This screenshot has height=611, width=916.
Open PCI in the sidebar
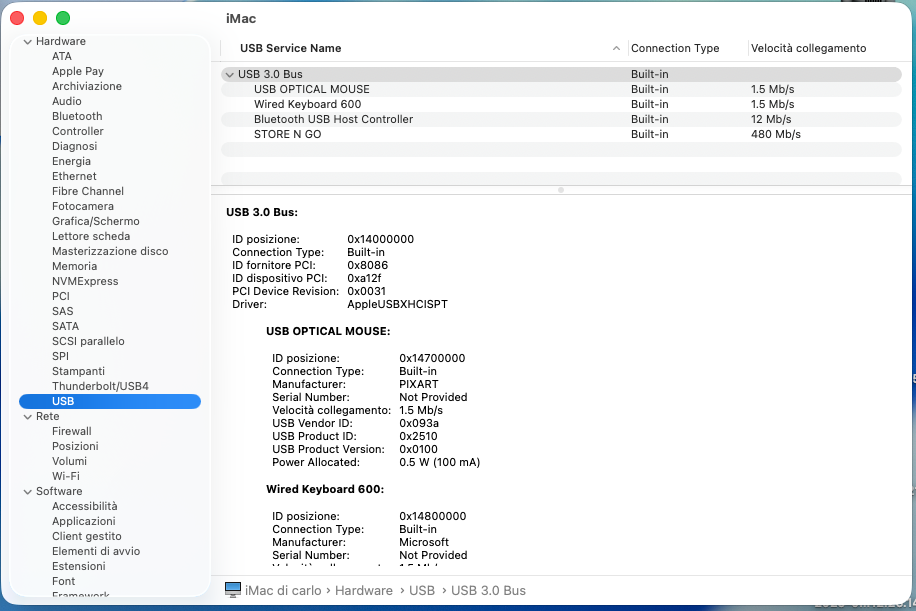[61, 296]
